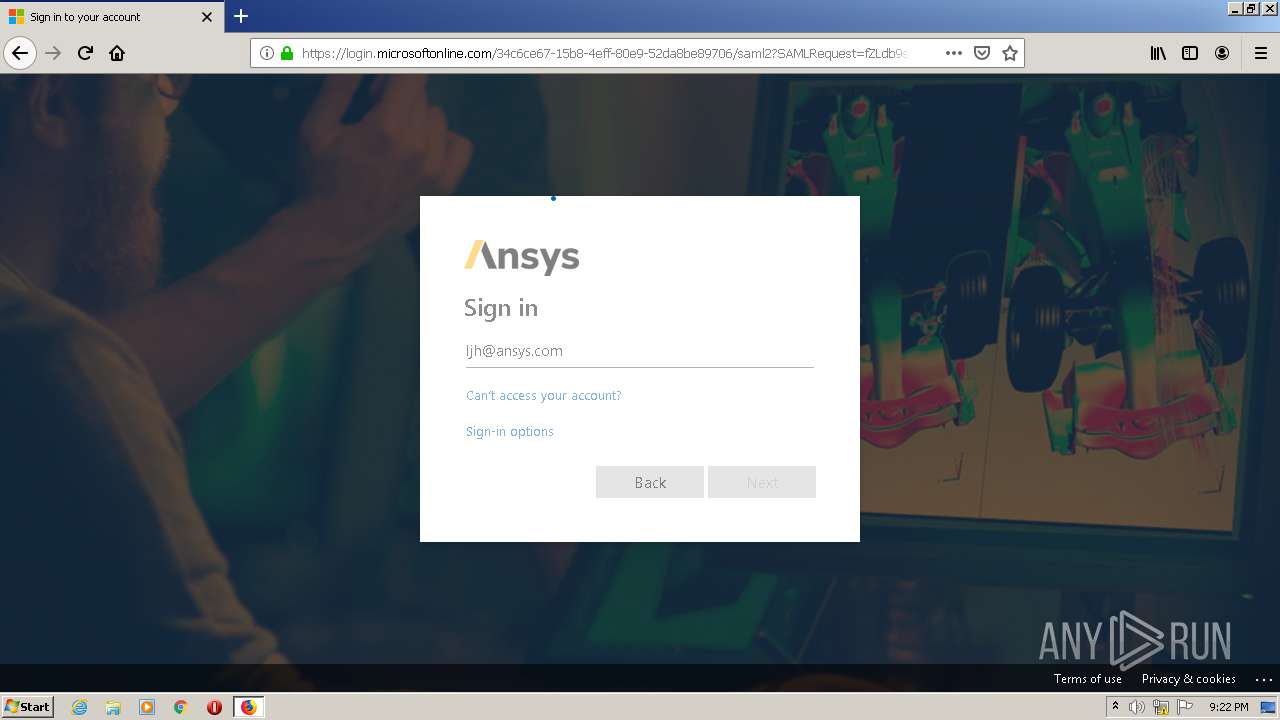
Task: Open the Firefox hamburger menu
Action: point(1260,53)
